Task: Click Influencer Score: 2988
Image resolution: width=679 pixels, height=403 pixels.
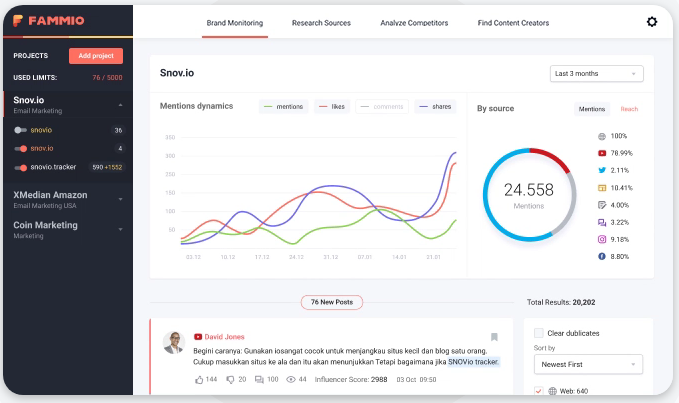Action: [x=351, y=380]
